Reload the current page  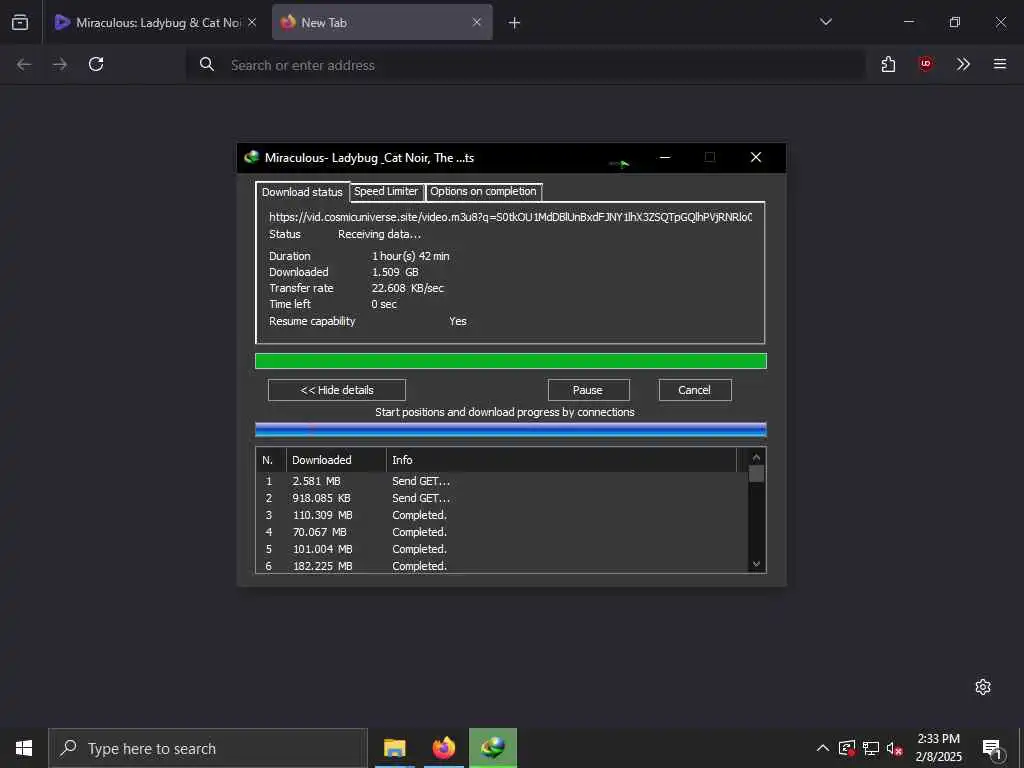(96, 64)
